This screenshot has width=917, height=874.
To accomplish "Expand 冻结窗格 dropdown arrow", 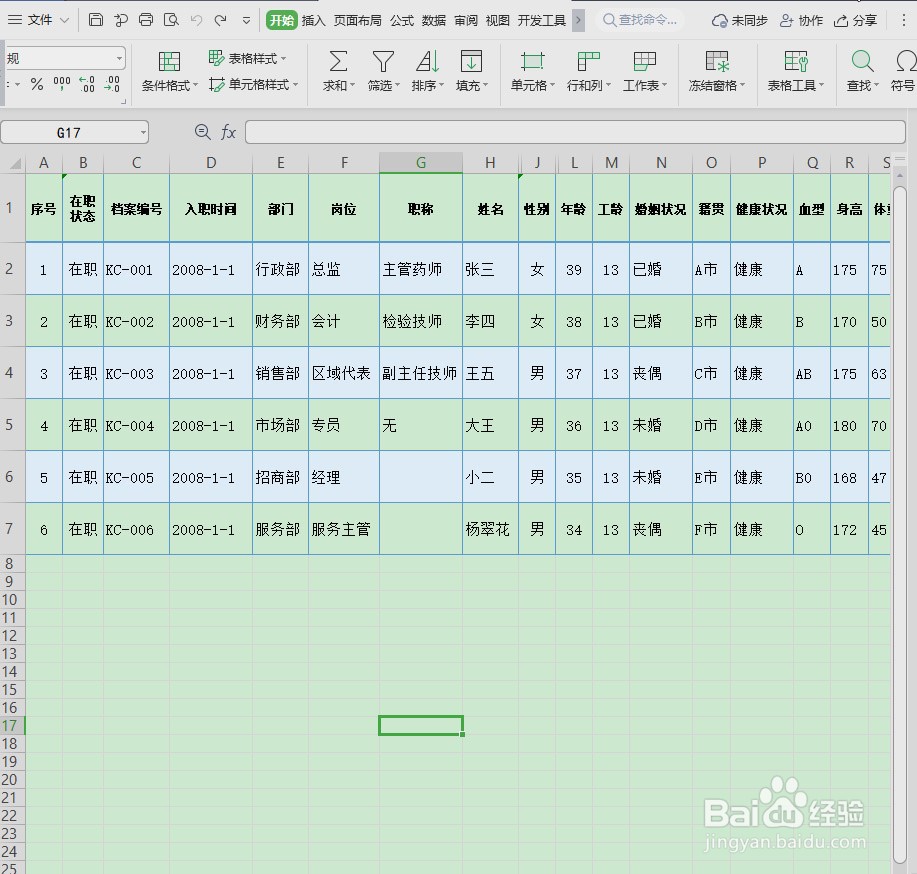I will pos(742,85).
